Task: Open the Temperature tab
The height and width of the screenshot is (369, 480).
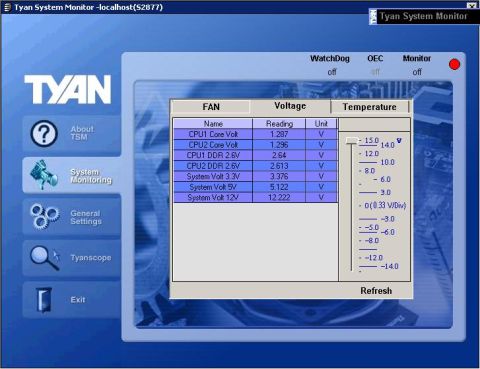Action: click(x=369, y=107)
